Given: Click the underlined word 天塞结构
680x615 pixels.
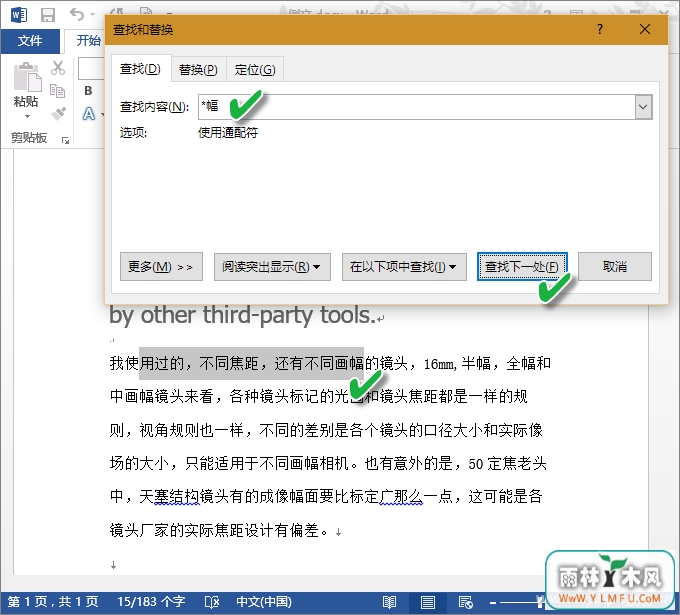Looking at the screenshot, I should (169, 496).
